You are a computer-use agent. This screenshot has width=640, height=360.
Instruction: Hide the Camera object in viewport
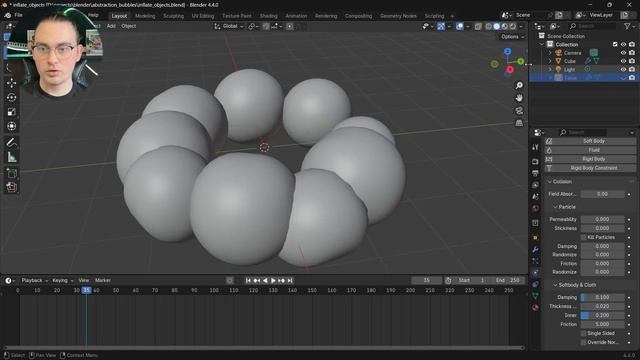623,53
